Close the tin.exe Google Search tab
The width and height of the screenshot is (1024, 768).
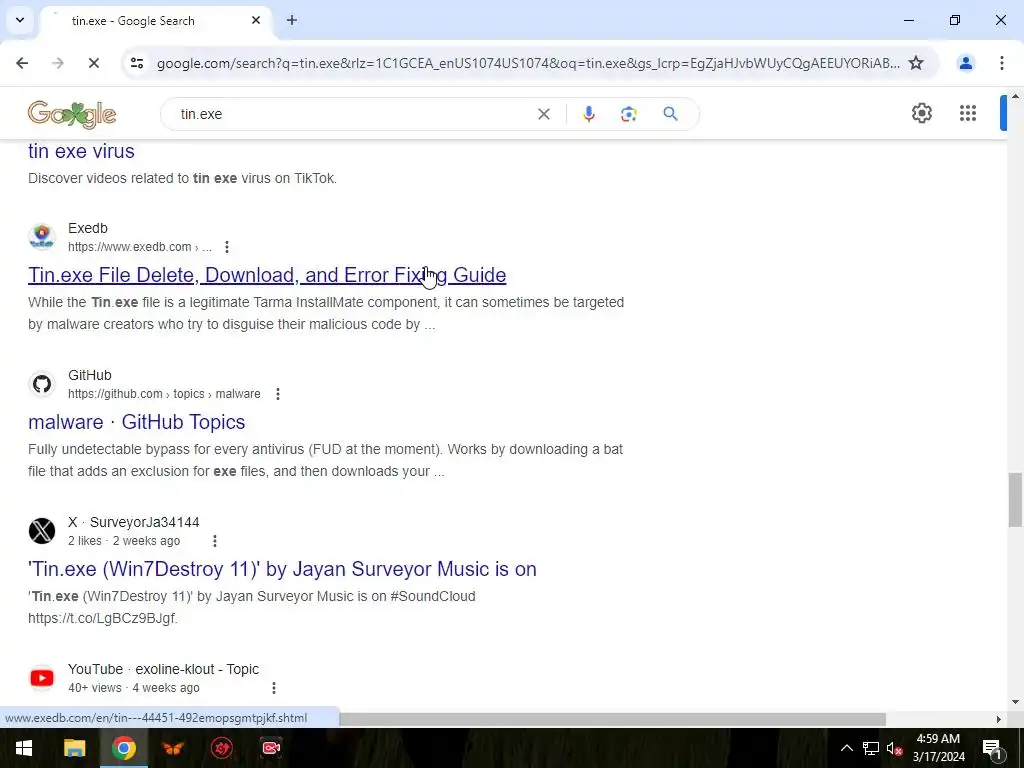(256, 20)
